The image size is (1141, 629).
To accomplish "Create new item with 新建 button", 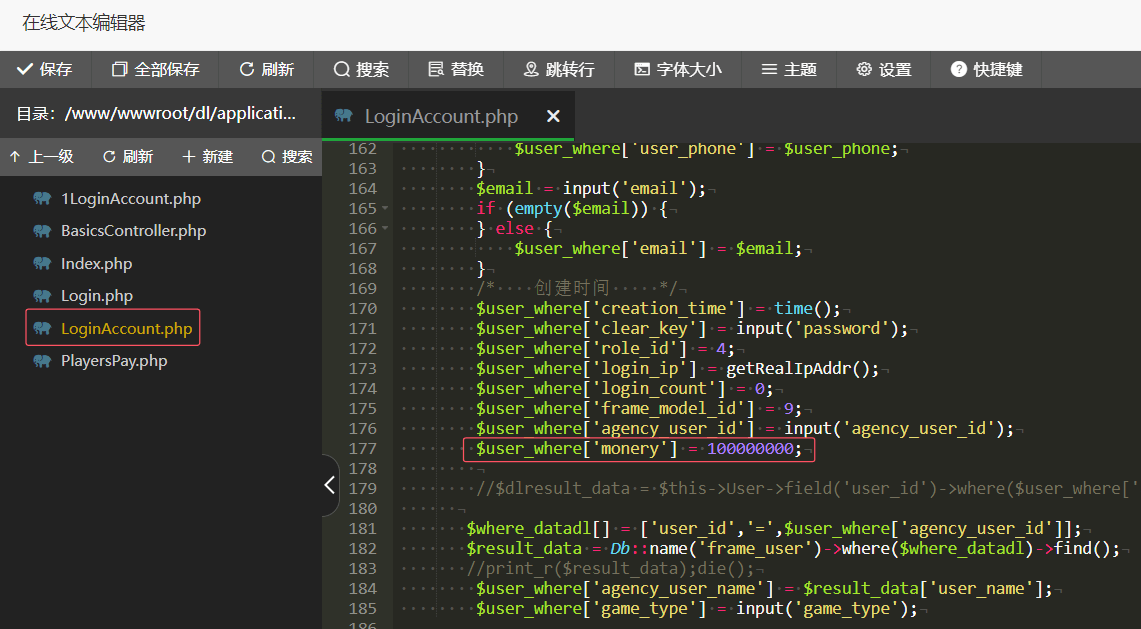I will pos(207,157).
